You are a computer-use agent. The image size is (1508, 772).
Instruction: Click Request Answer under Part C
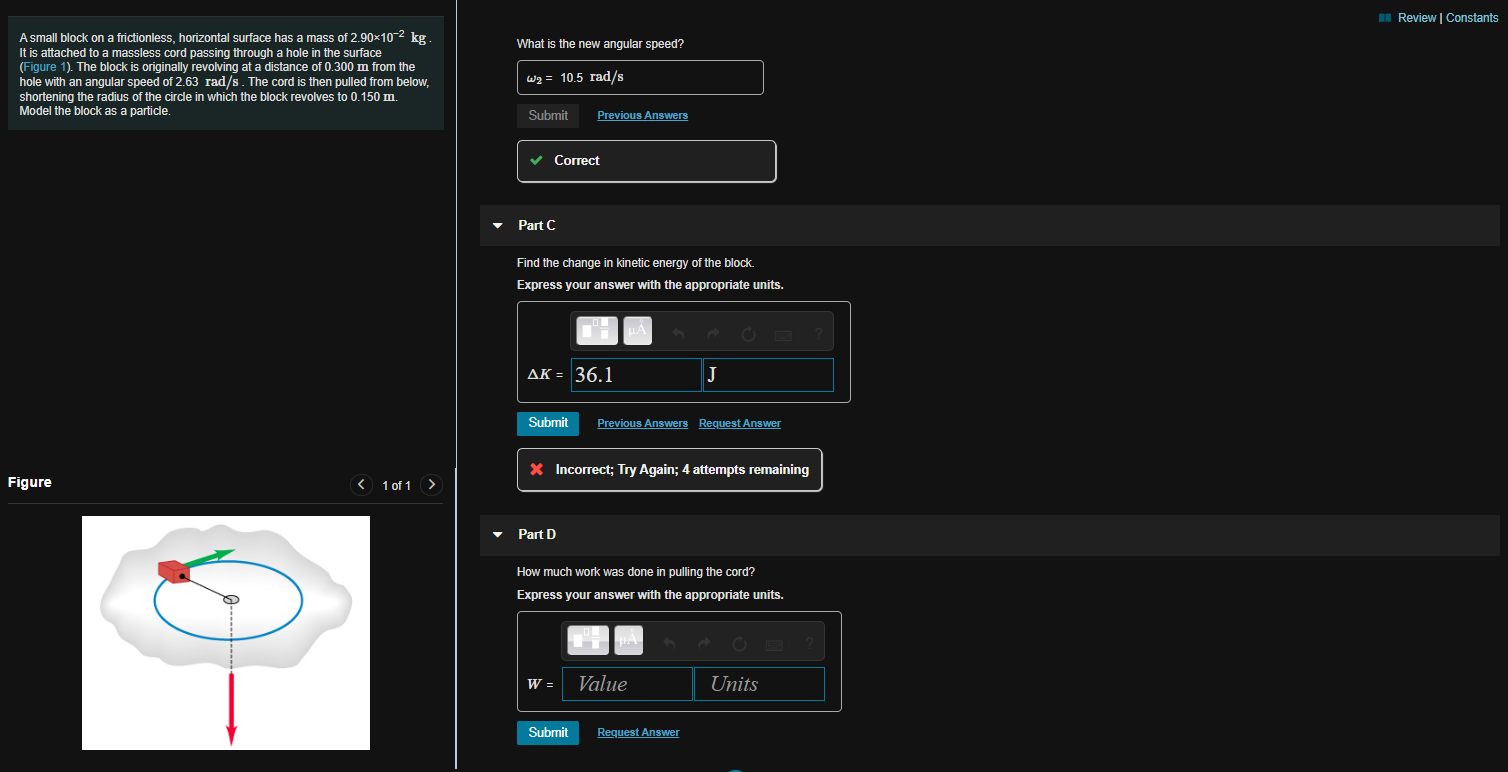739,423
